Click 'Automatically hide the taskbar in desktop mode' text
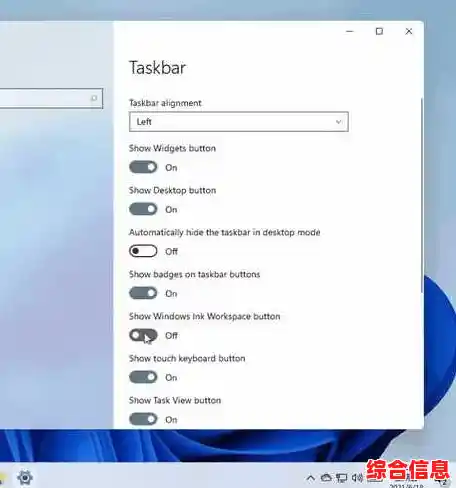456x488 pixels. click(225, 232)
